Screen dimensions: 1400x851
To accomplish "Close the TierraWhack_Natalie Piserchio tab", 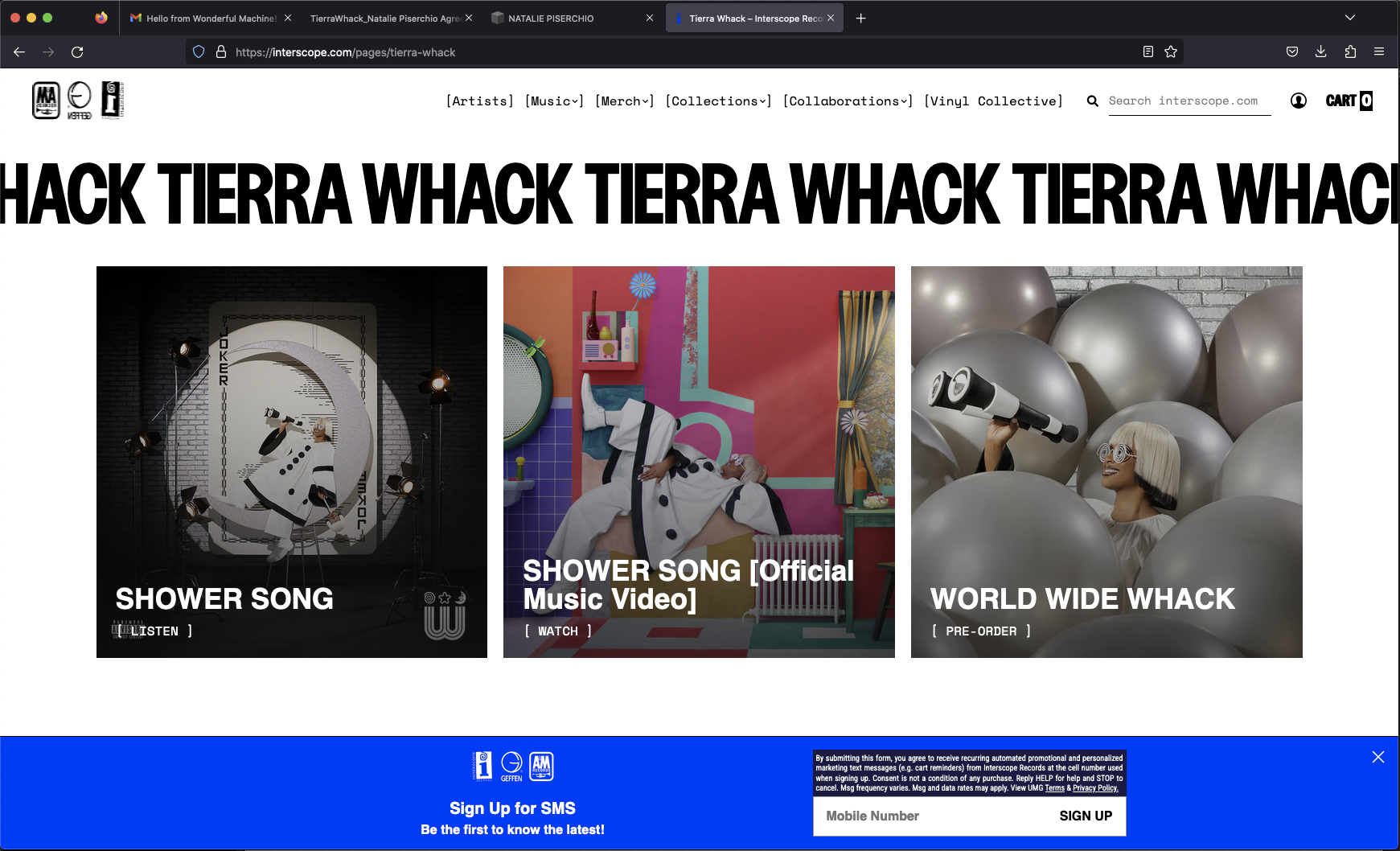I will (x=469, y=18).
